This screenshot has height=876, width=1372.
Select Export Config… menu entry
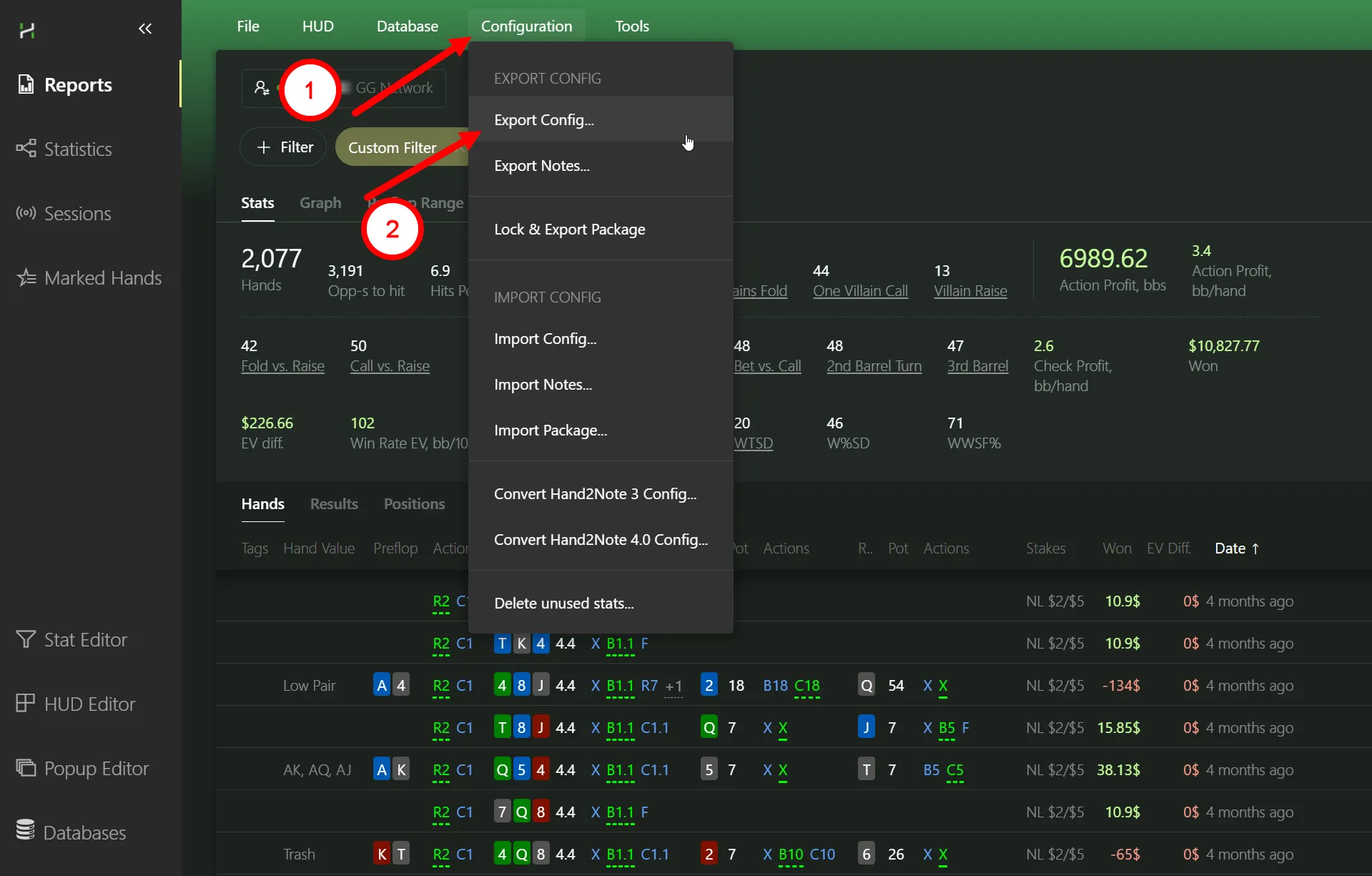coord(544,119)
